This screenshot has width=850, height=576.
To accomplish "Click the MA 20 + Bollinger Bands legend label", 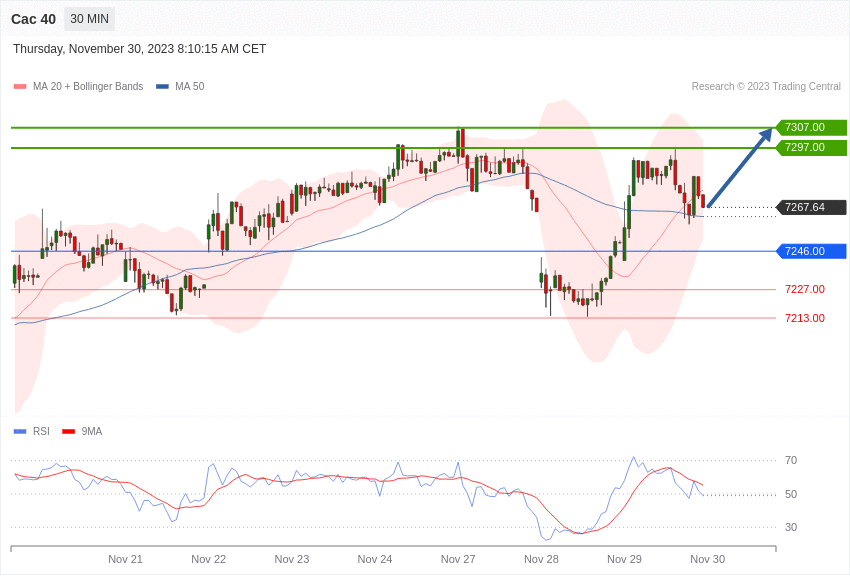I will 88,87.
